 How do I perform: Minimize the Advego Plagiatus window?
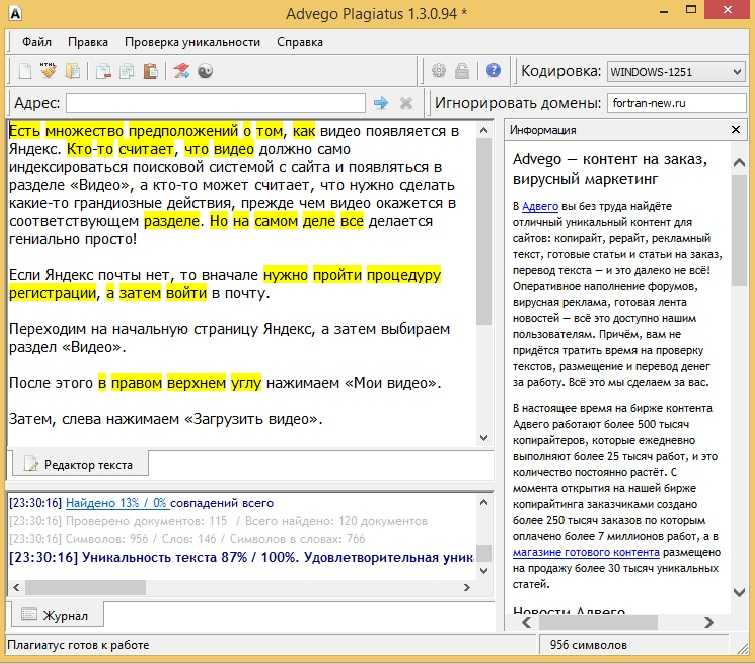pyautogui.click(x=664, y=11)
